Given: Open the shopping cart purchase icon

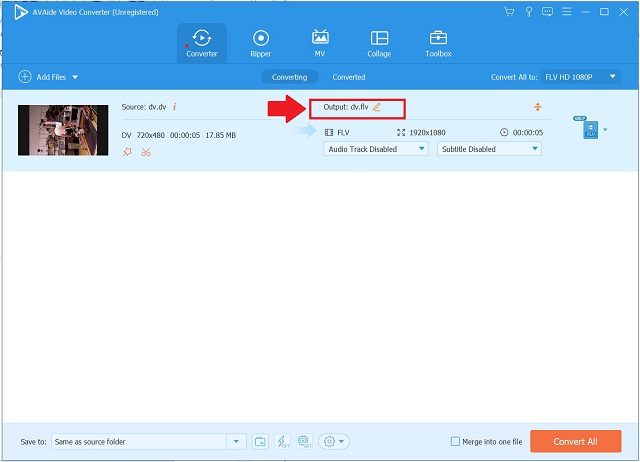Looking at the screenshot, I should [509, 12].
